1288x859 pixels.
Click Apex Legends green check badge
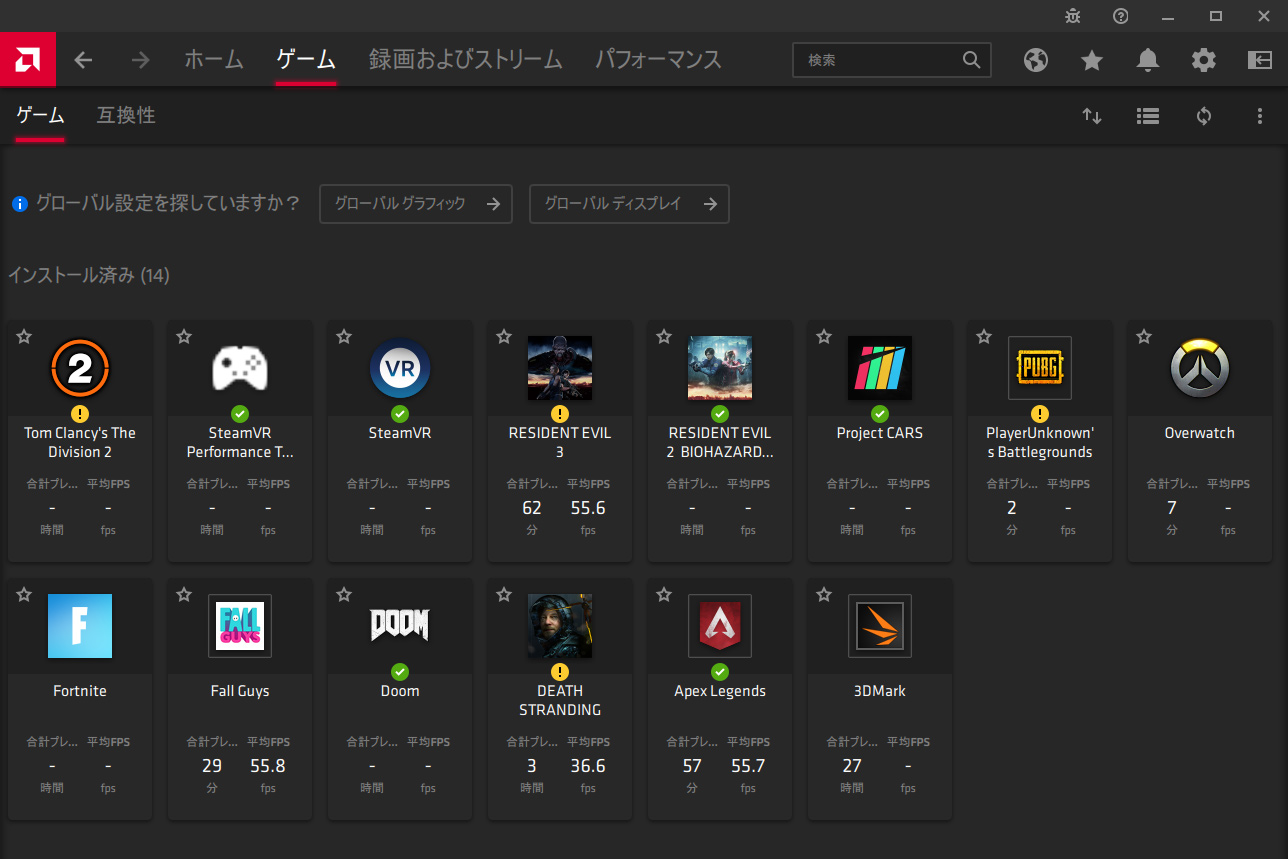pos(720,672)
